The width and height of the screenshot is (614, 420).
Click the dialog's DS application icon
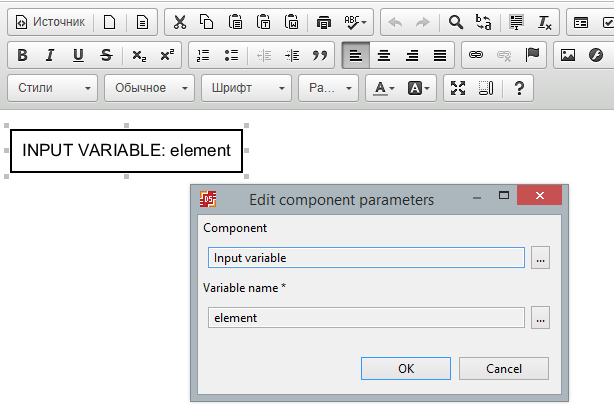(x=208, y=199)
